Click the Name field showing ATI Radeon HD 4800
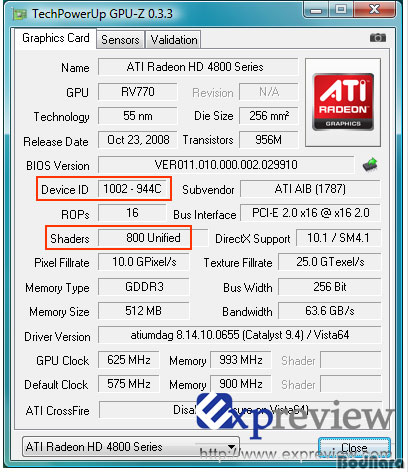 tap(198, 67)
